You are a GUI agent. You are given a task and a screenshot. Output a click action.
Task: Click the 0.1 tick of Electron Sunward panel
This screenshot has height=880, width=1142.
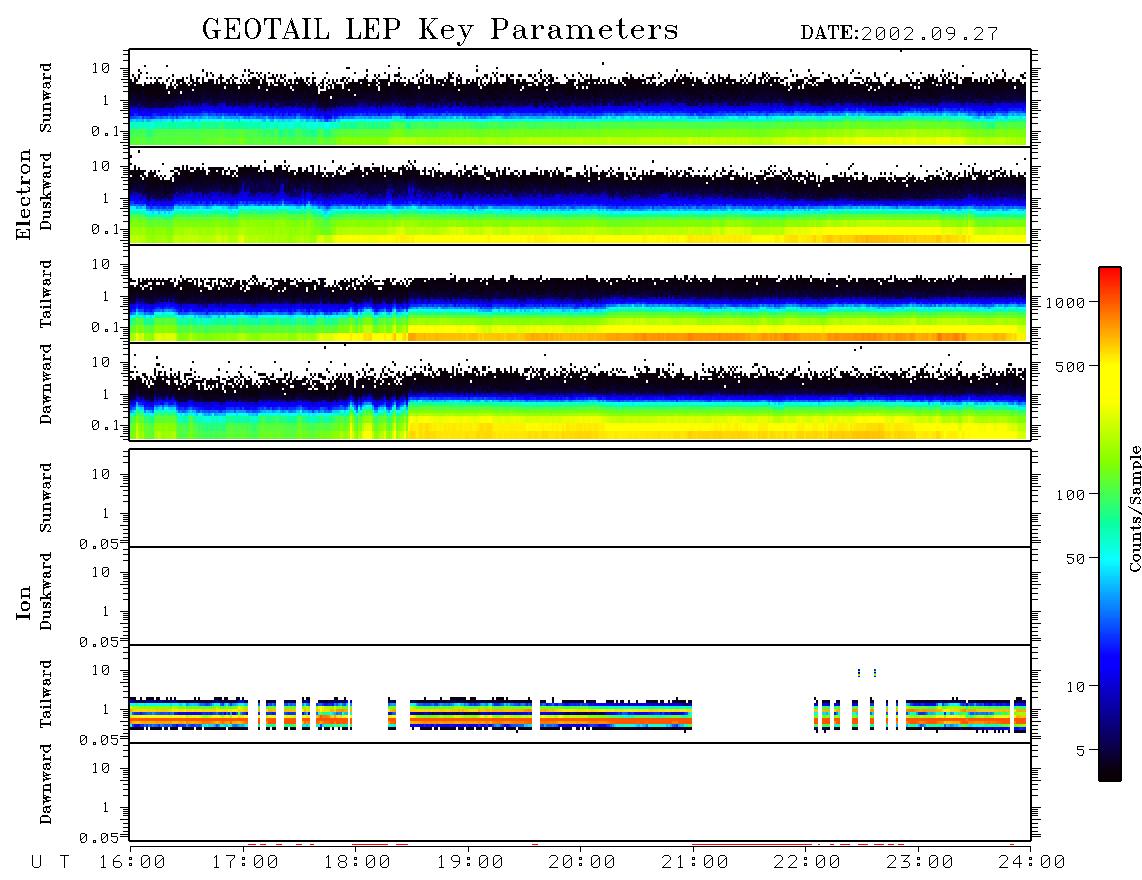pos(105,132)
